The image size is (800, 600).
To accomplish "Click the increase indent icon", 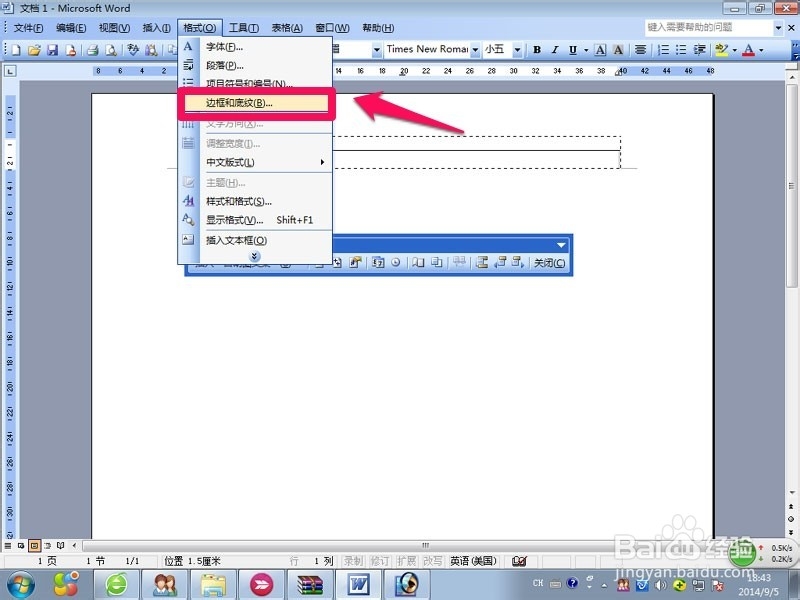I will tap(699, 49).
